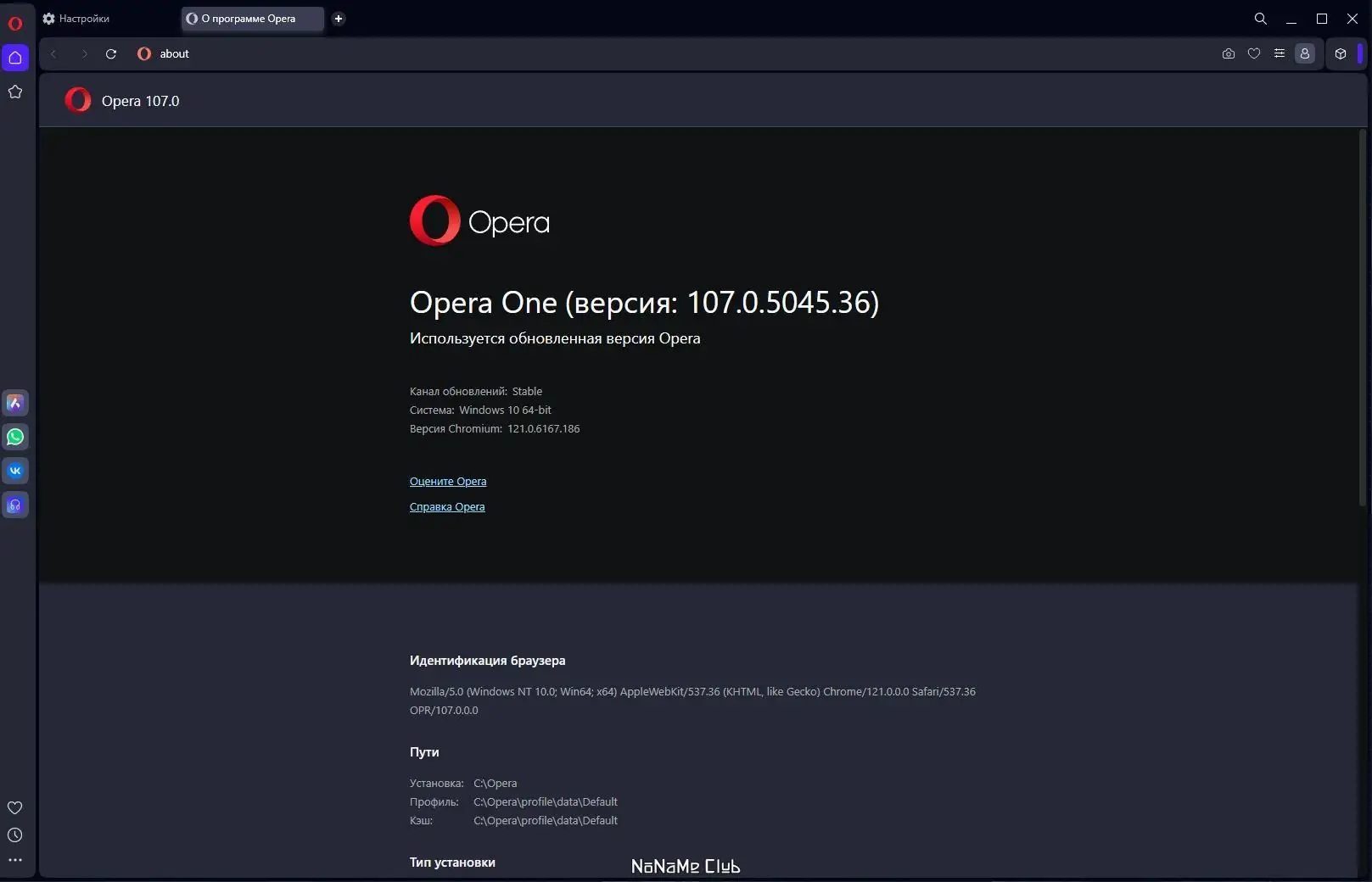Click the Opera 107.0 page header title

[141, 101]
